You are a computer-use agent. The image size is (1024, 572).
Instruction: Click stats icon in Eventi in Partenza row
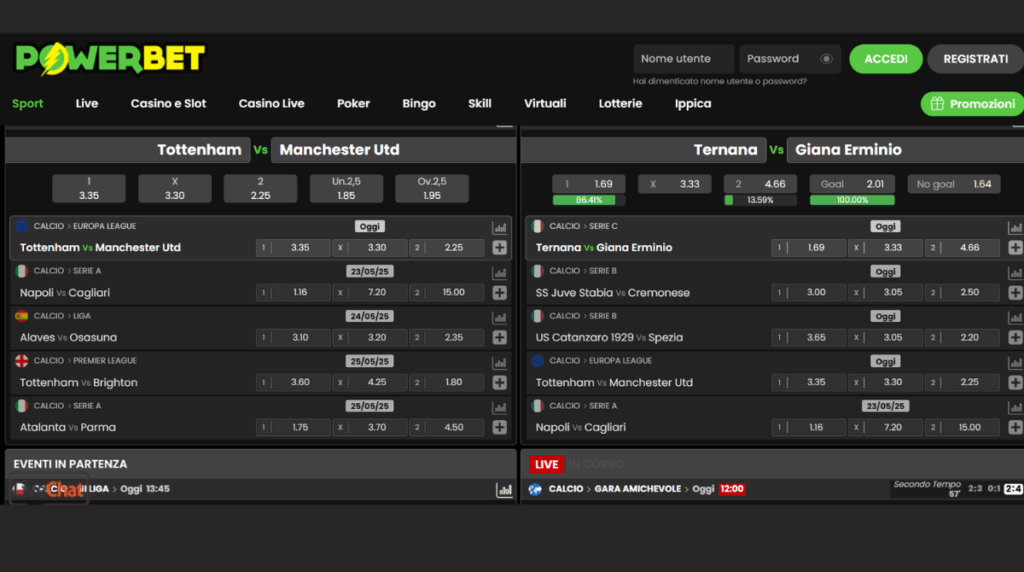point(504,490)
